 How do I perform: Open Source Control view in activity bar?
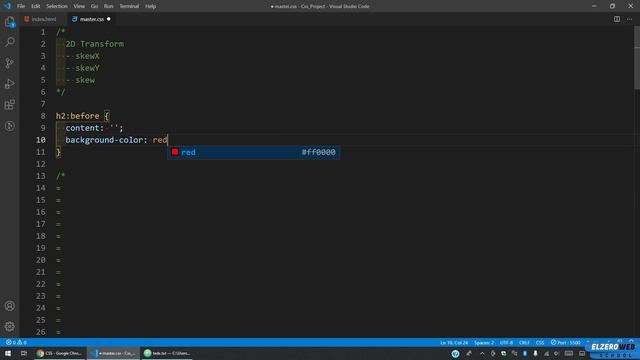click(x=10, y=63)
